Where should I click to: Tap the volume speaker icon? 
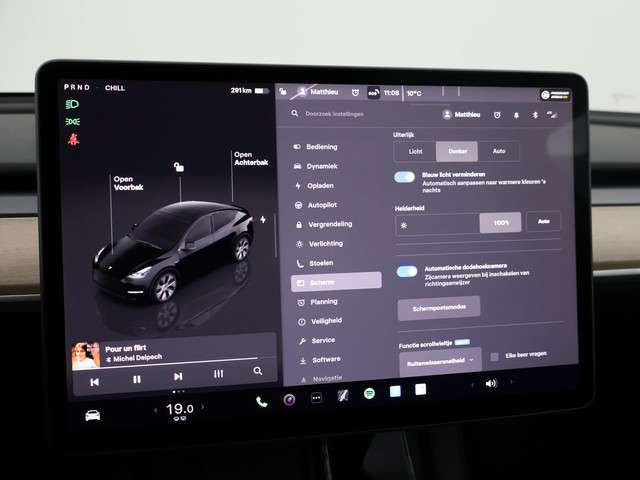[490, 384]
